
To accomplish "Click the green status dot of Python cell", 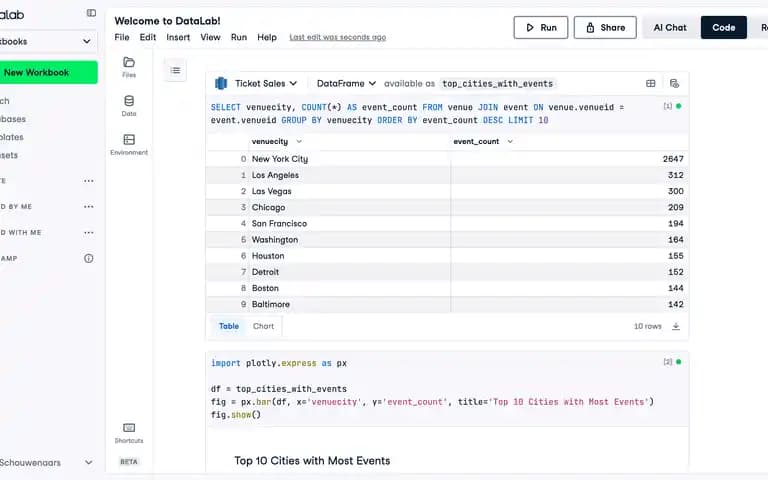I will point(678,362).
